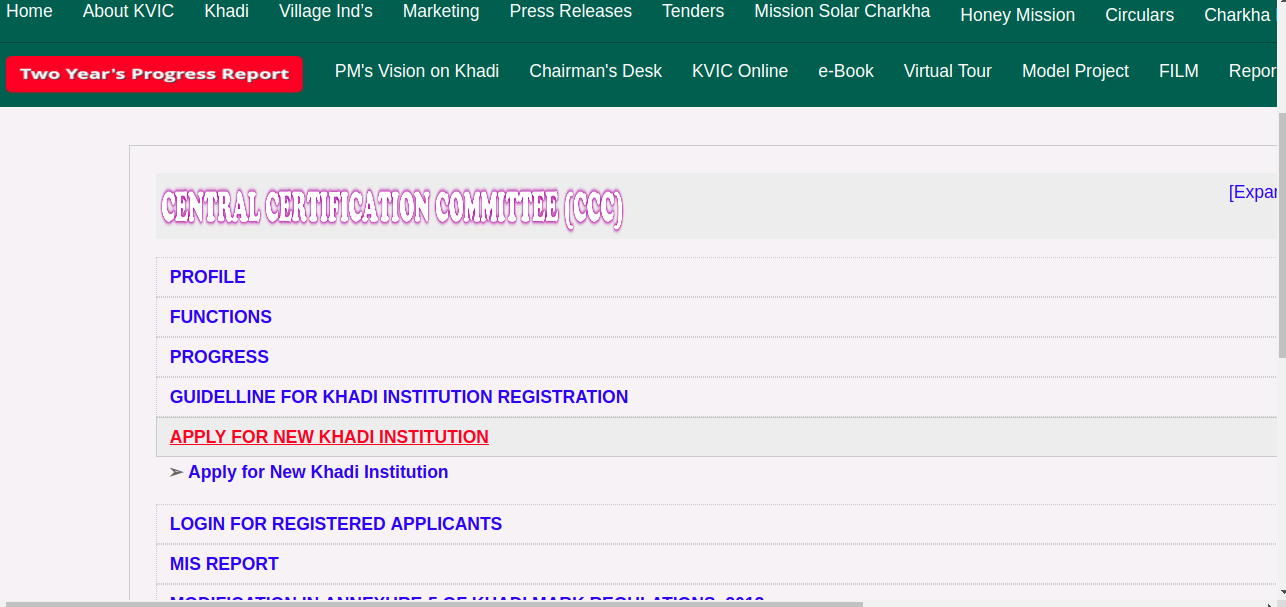The image size is (1286, 607).
Task: Visit the Honey Mission section
Action: pyautogui.click(x=1016, y=16)
